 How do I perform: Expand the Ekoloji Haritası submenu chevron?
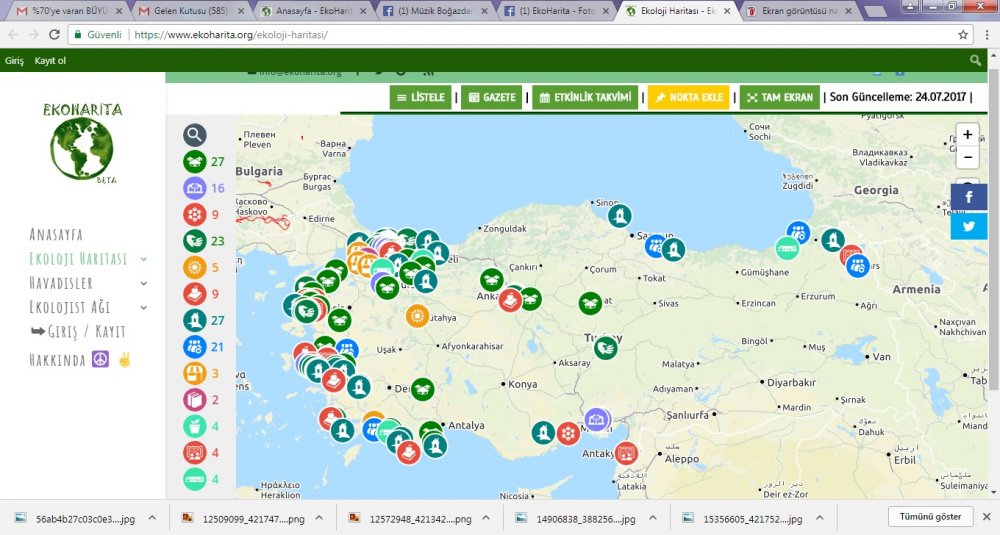pyautogui.click(x=143, y=259)
